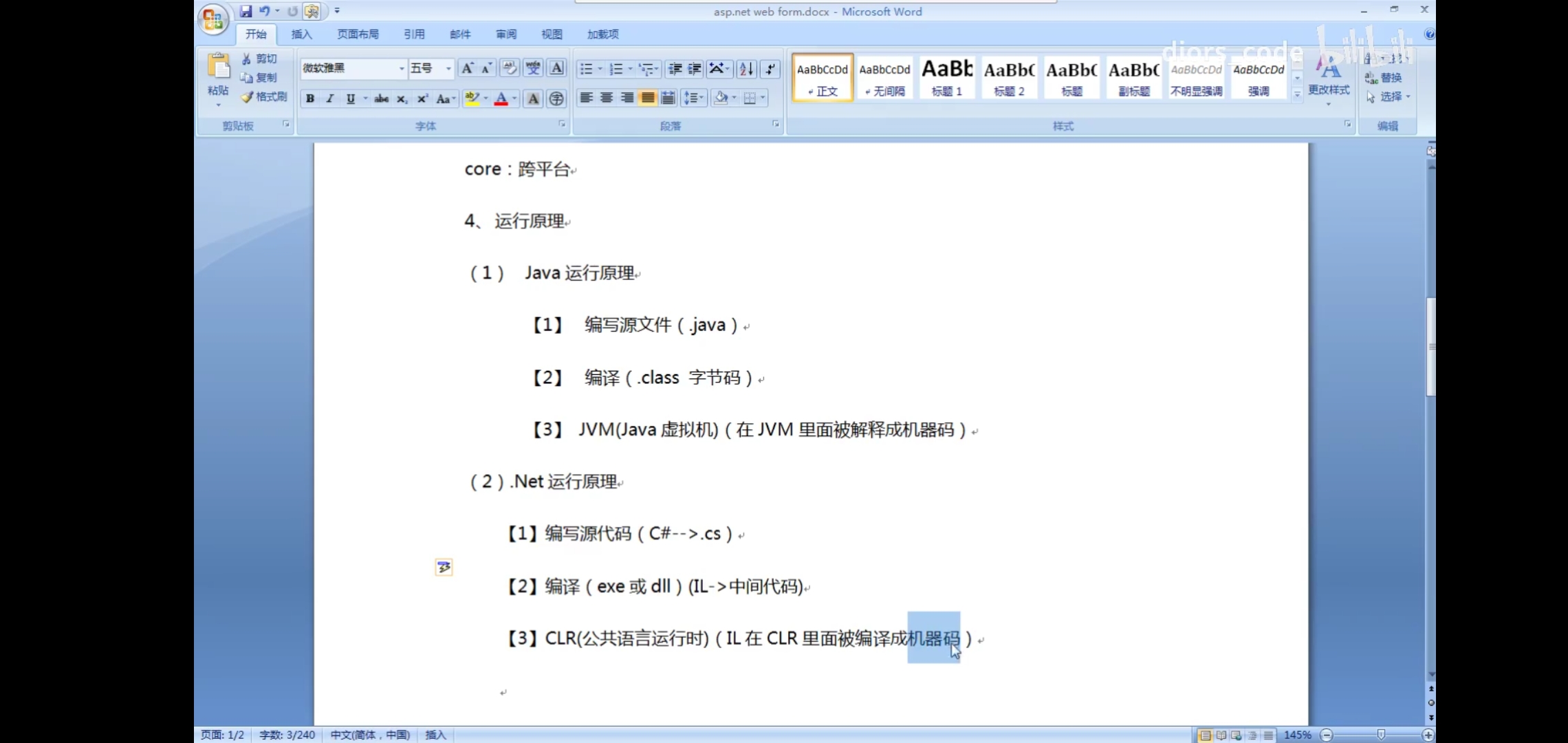
Task: Expand the line spacing dropdown
Action: [x=693, y=98]
